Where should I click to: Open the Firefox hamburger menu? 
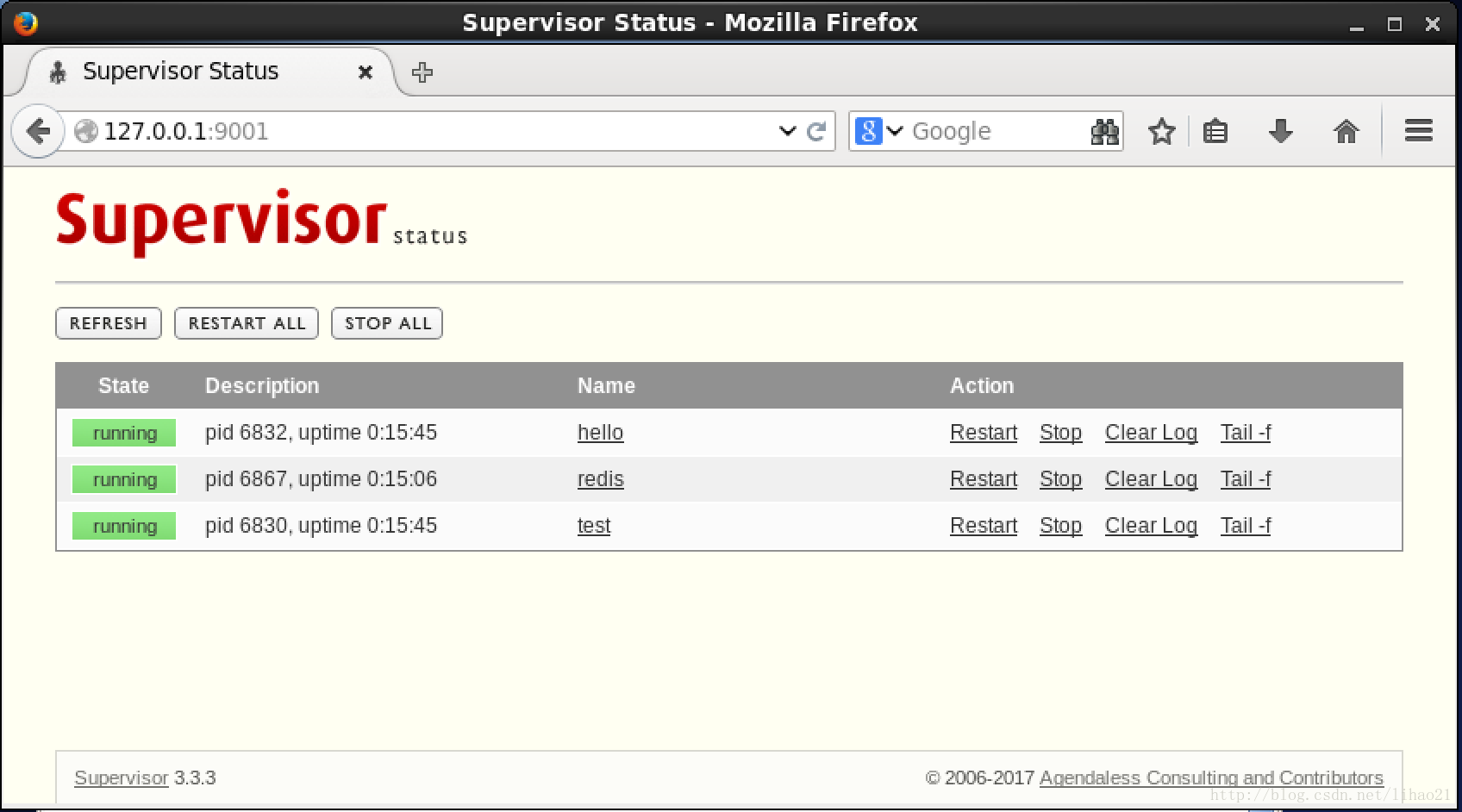pos(1418,131)
